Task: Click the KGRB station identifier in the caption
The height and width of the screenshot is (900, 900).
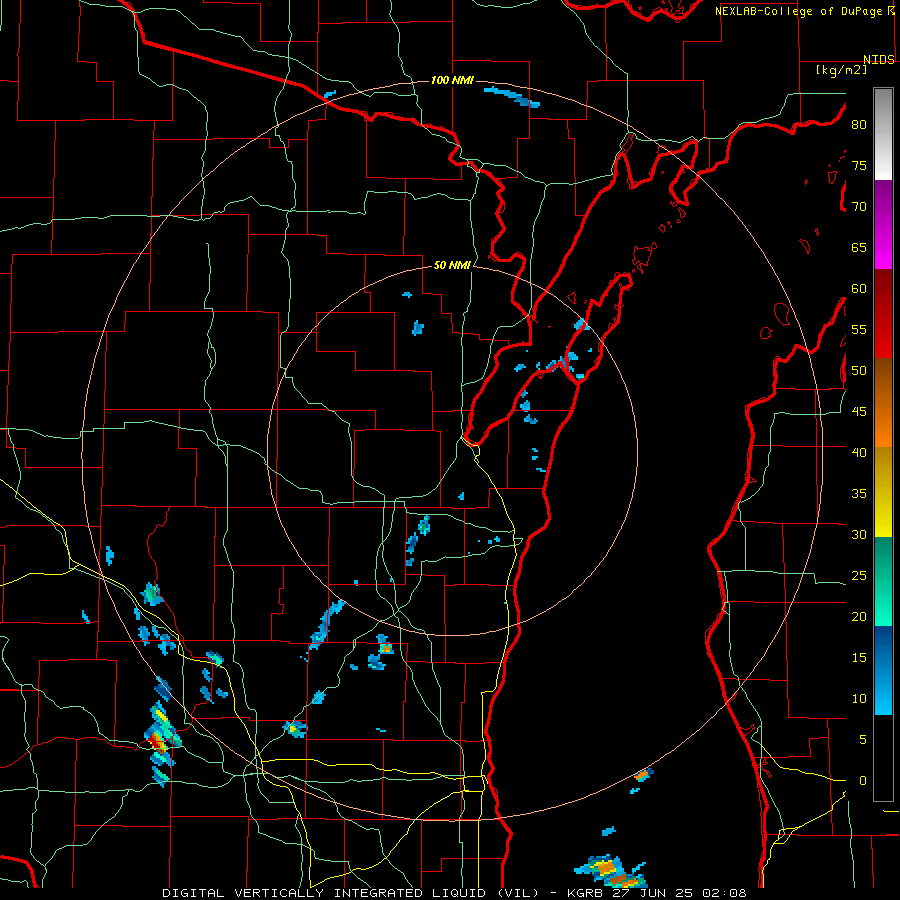Action: tap(585, 893)
